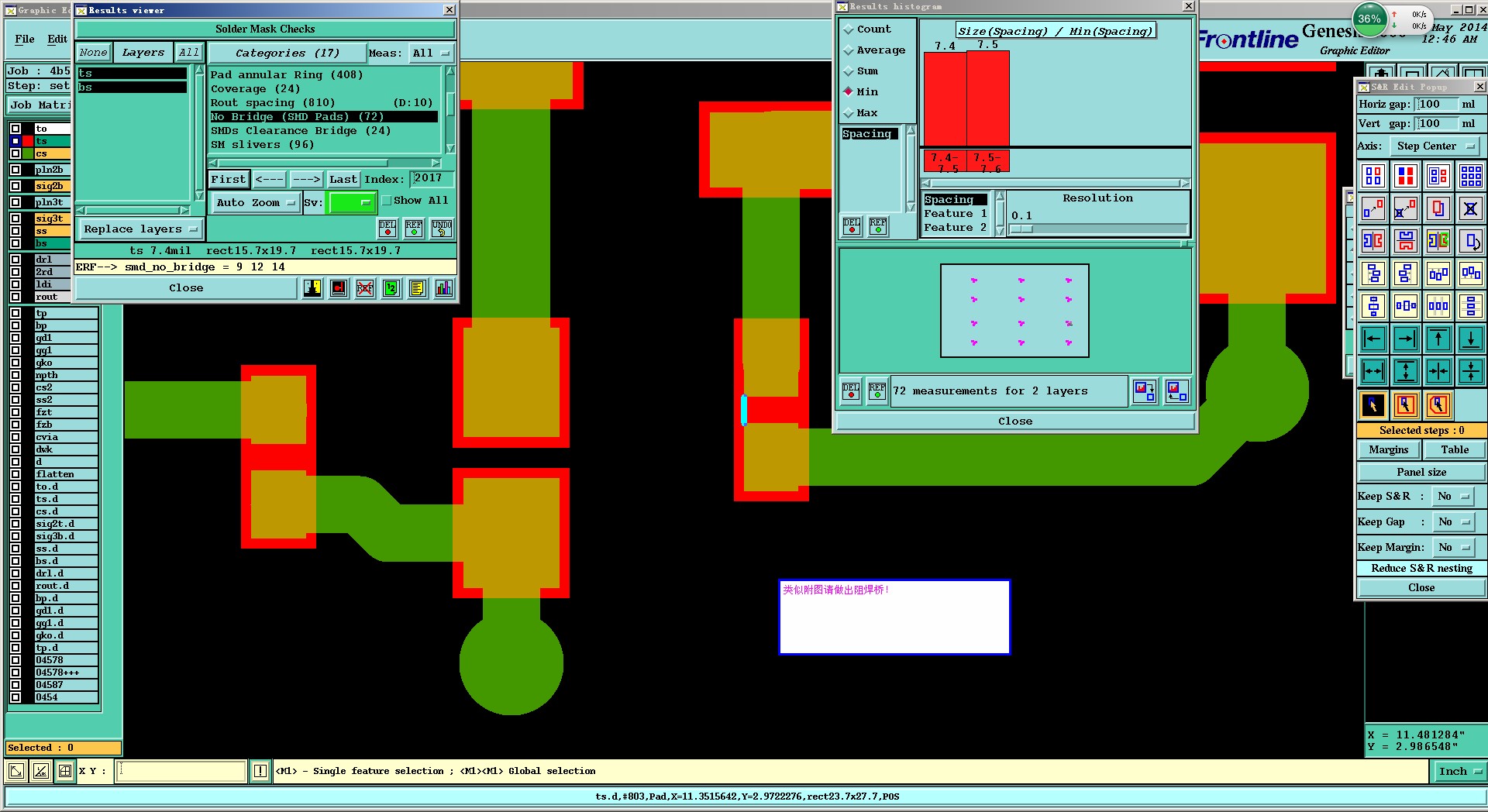Click the REF icon in Results viewer
The image size is (1488, 812).
tap(415, 228)
